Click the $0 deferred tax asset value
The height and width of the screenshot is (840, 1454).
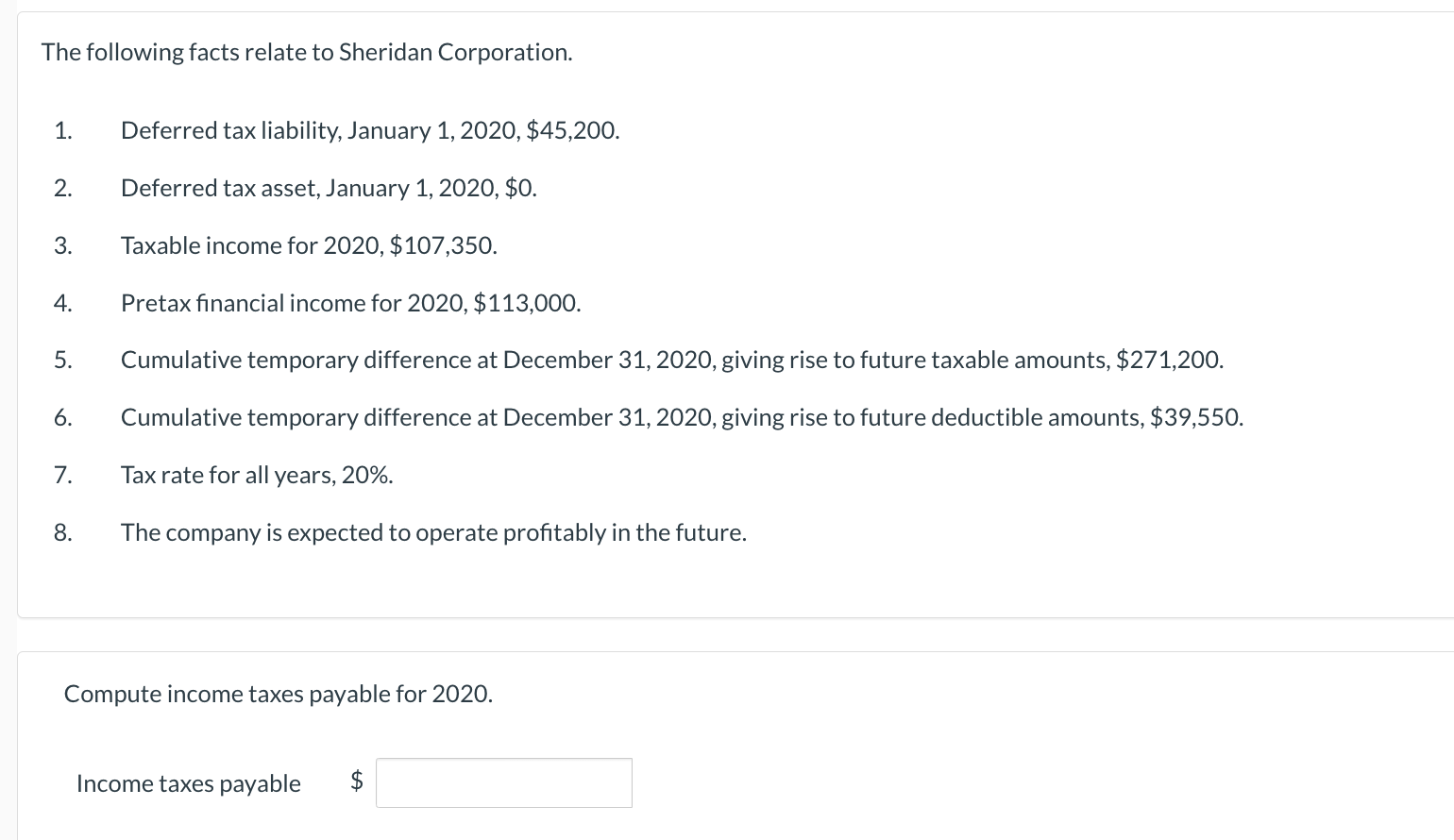click(x=521, y=188)
